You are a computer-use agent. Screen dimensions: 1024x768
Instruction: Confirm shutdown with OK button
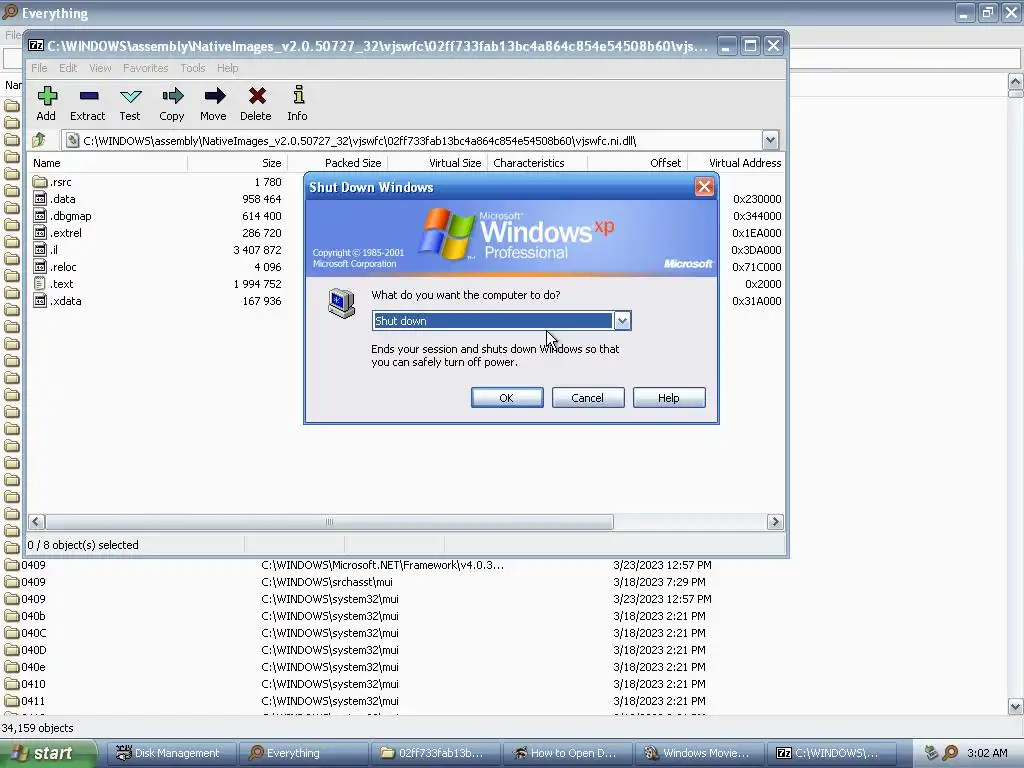click(x=507, y=398)
